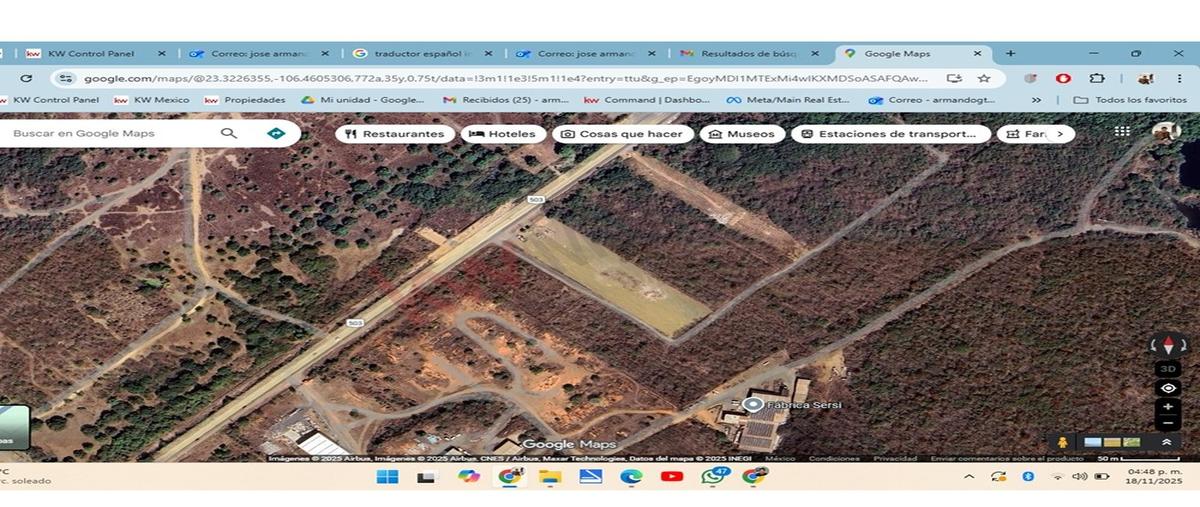Open the Google apps grid
Image resolution: width=1200 pixels, height=507 pixels.
[1122, 132]
